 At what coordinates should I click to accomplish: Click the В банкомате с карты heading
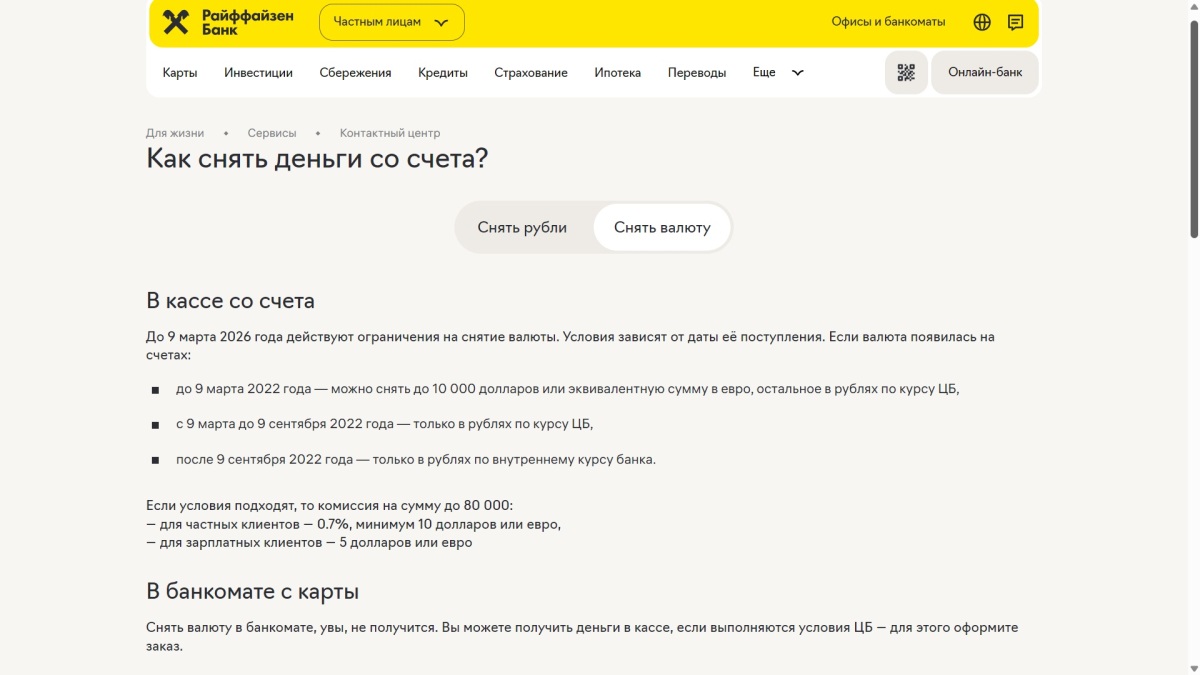tap(253, 591)
